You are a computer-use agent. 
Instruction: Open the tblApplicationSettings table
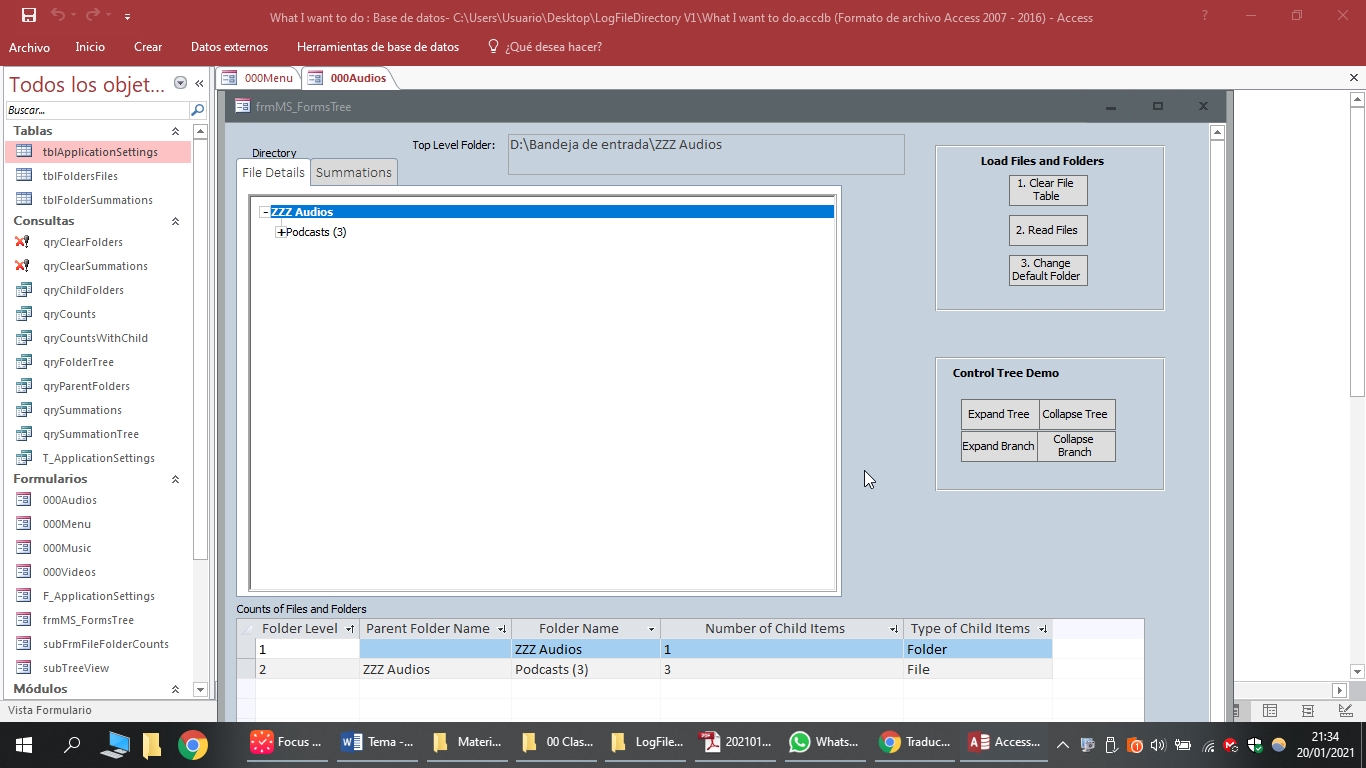(99, 152)
